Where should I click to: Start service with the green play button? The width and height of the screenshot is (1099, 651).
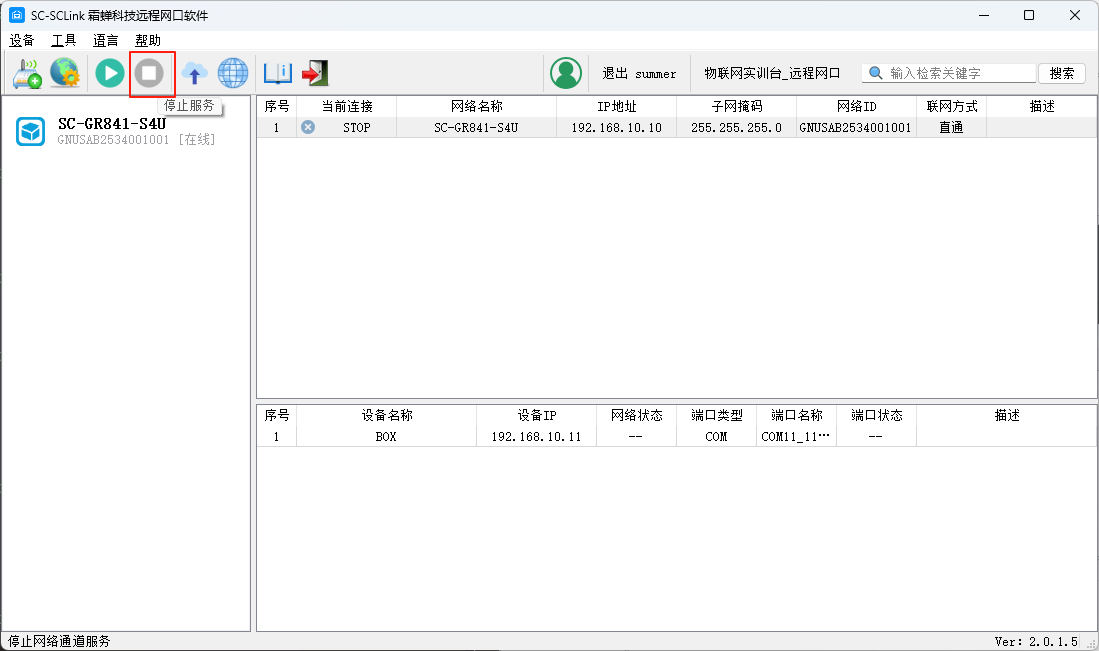[x=109, y=73]
